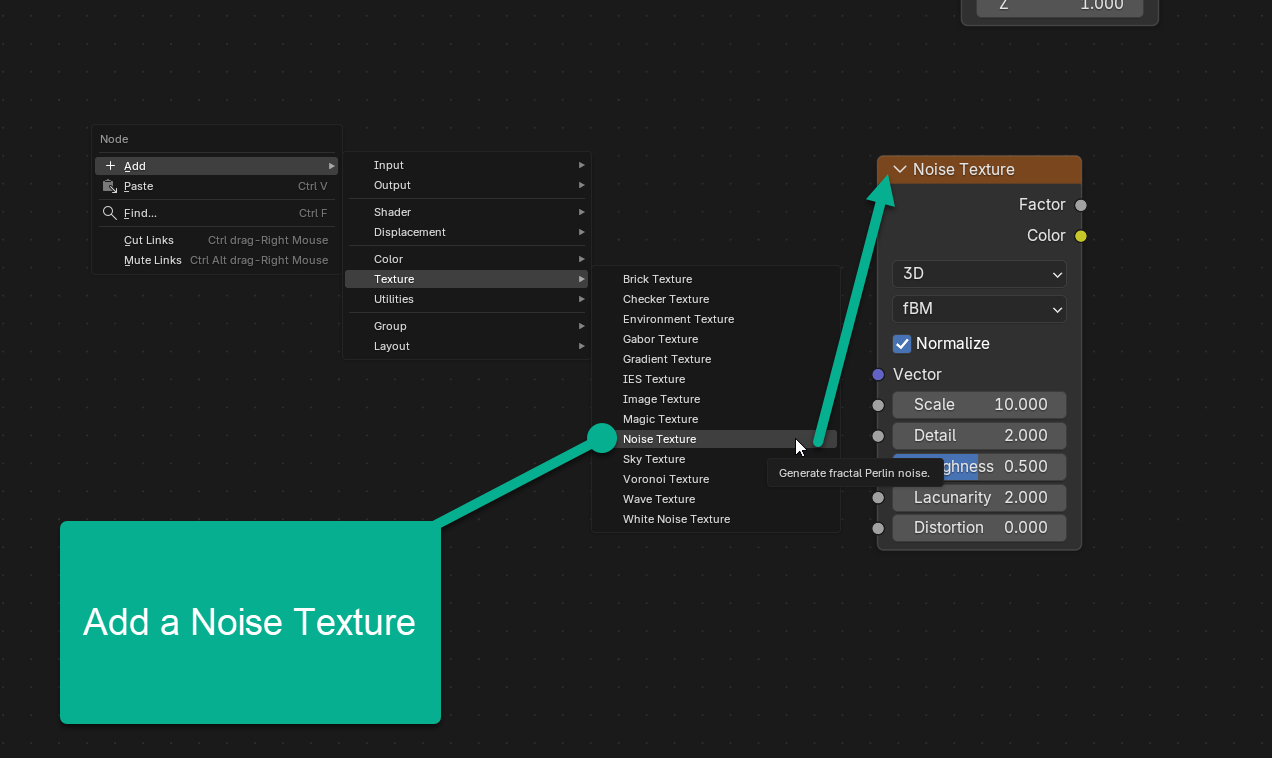Click the magnifier icon beside Find

pos(110,213)
